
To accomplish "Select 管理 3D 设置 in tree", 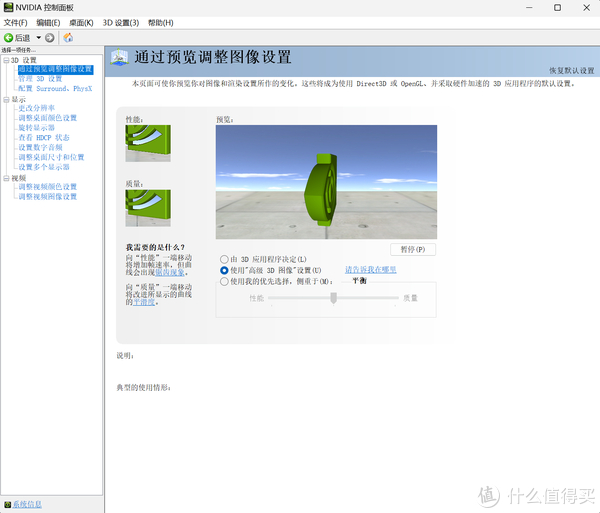I will tap(40, 79).
